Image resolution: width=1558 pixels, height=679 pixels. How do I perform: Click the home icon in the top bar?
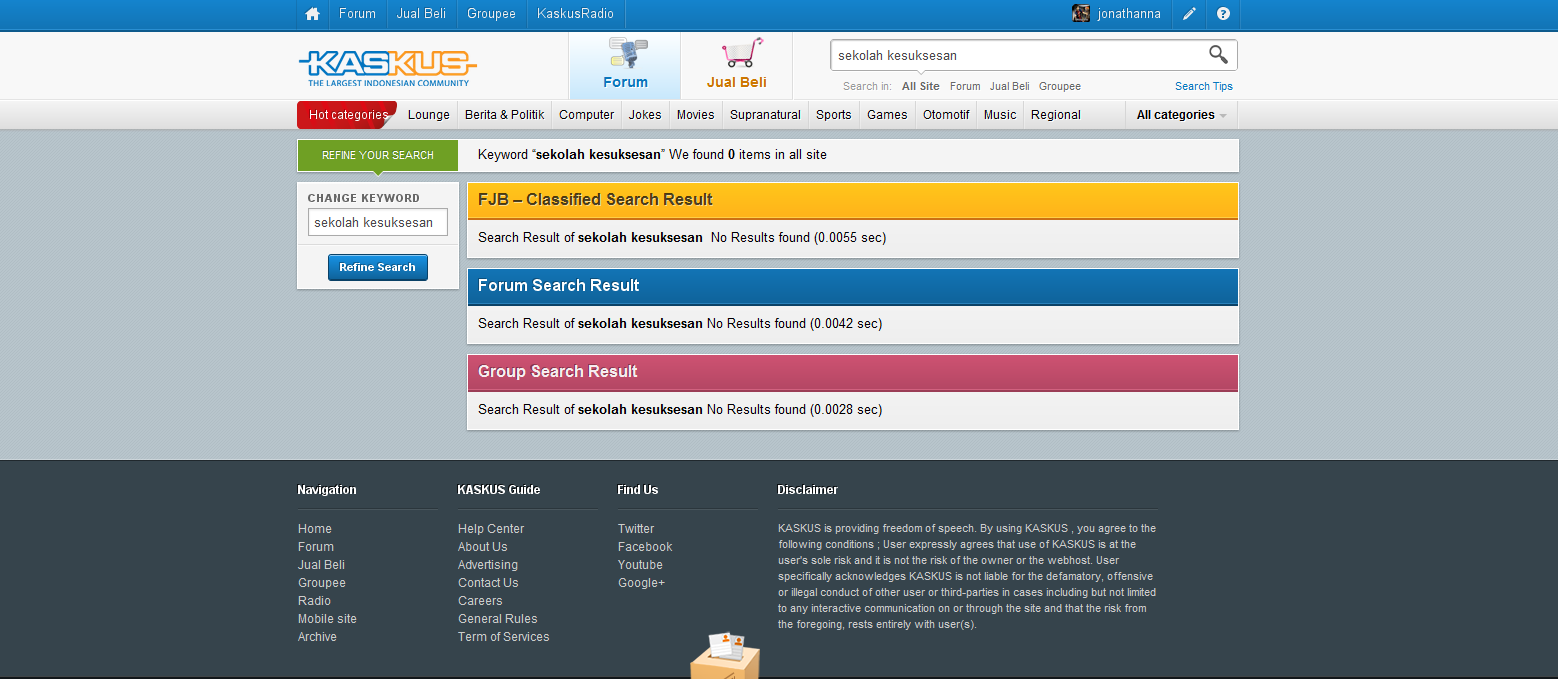(x=313, y=14)
